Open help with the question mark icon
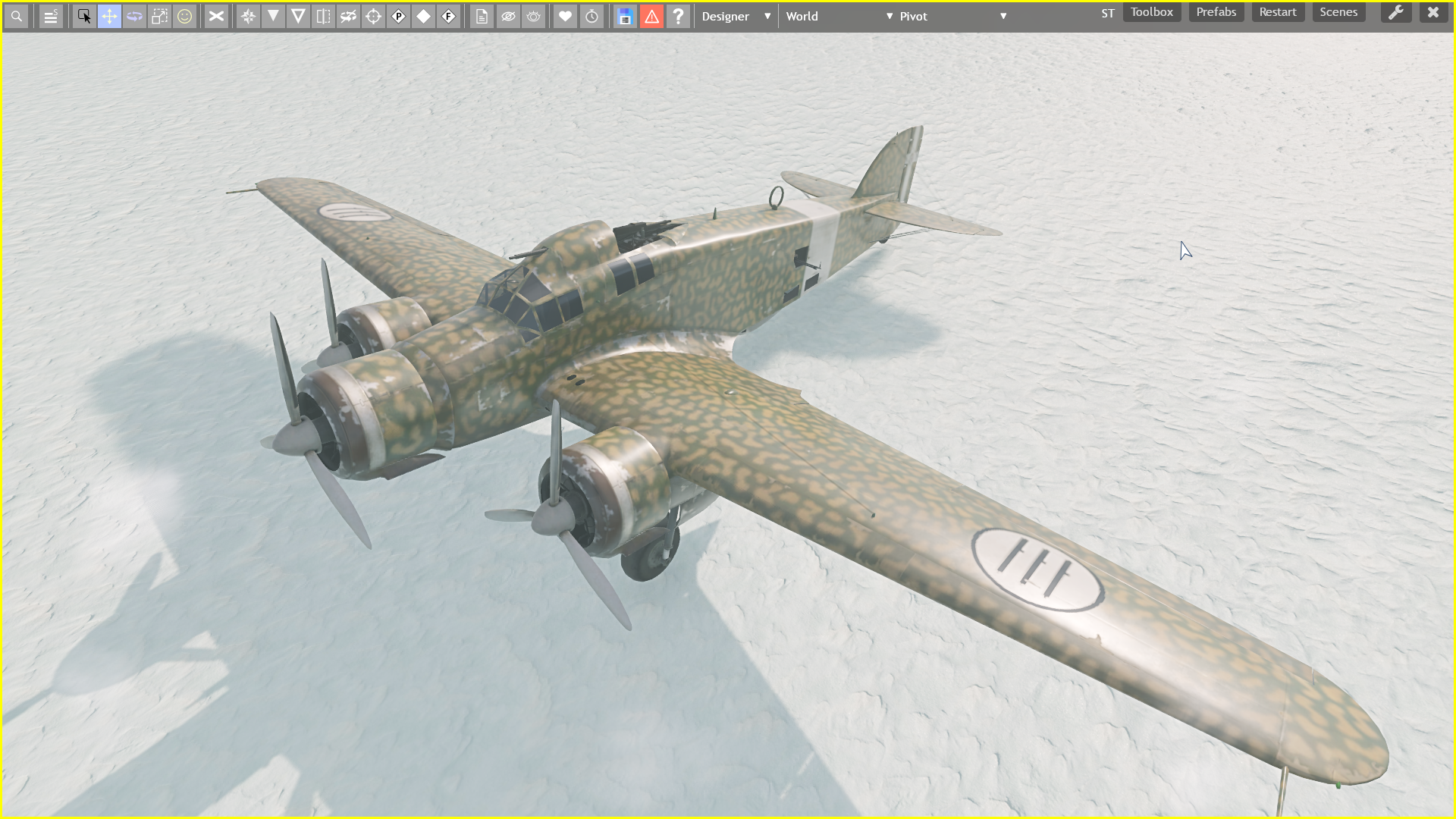Viewport: 1456px width, 819px height. point(678,16)
